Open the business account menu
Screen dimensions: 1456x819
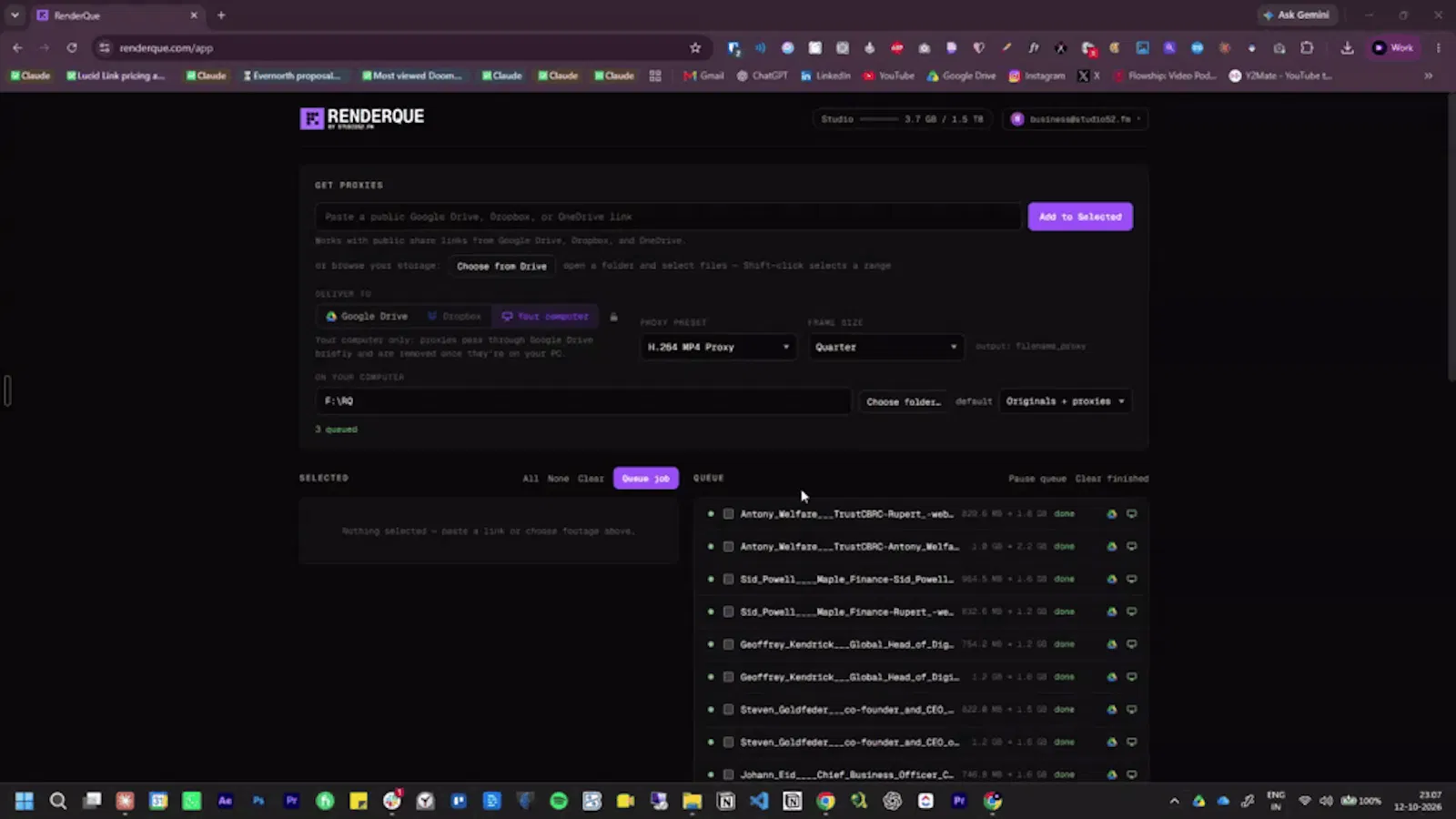(x=1076, y=119)
